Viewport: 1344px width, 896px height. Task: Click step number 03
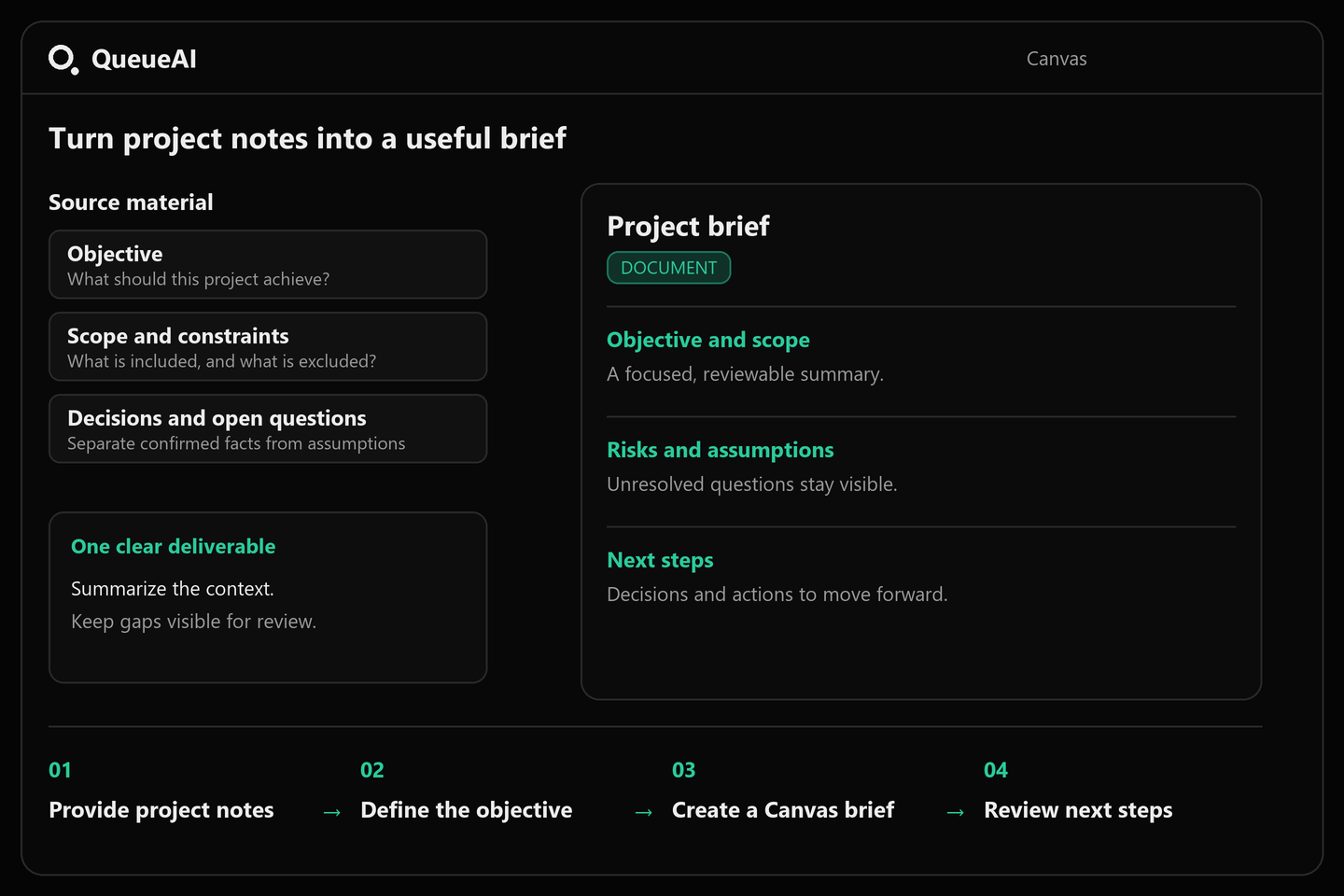684,770
